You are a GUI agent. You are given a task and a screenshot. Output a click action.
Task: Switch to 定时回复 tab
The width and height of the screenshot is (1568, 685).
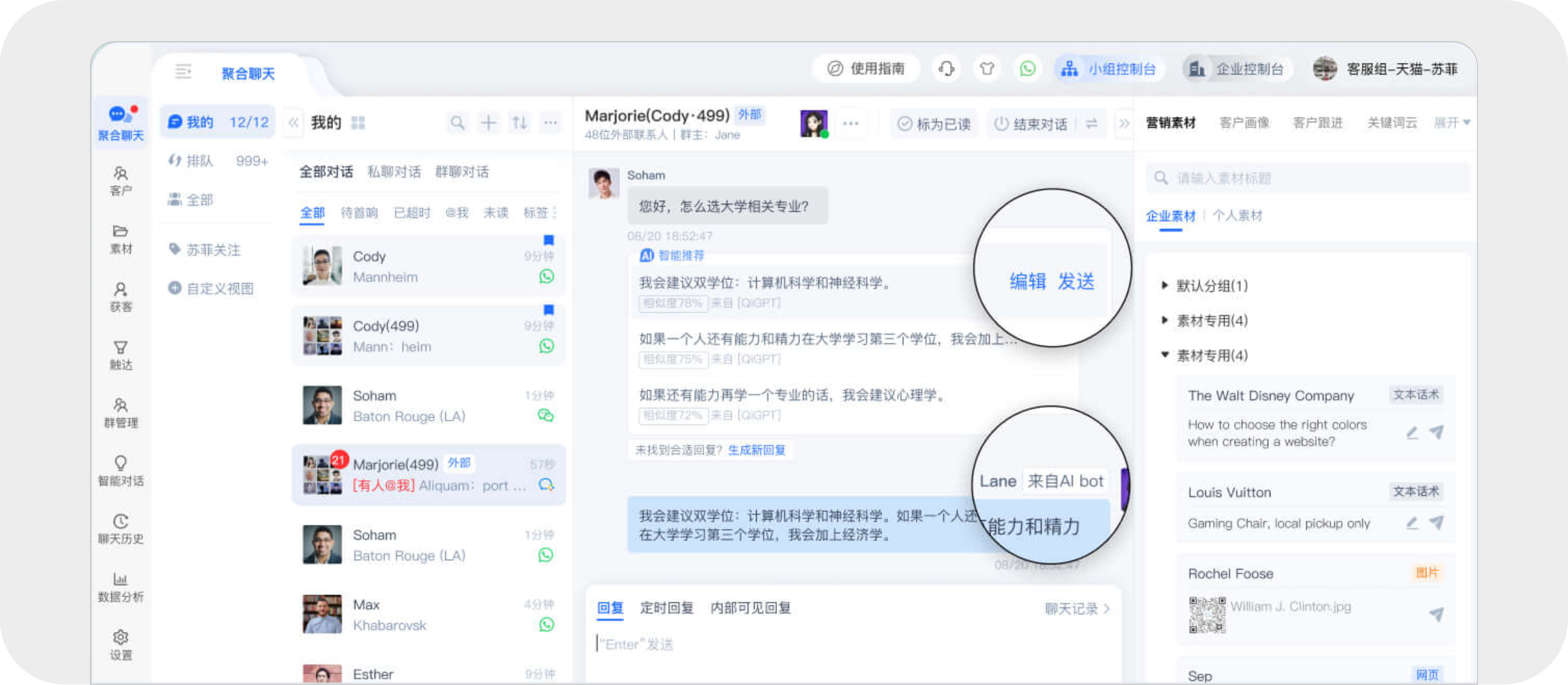[x=666, y=608]
